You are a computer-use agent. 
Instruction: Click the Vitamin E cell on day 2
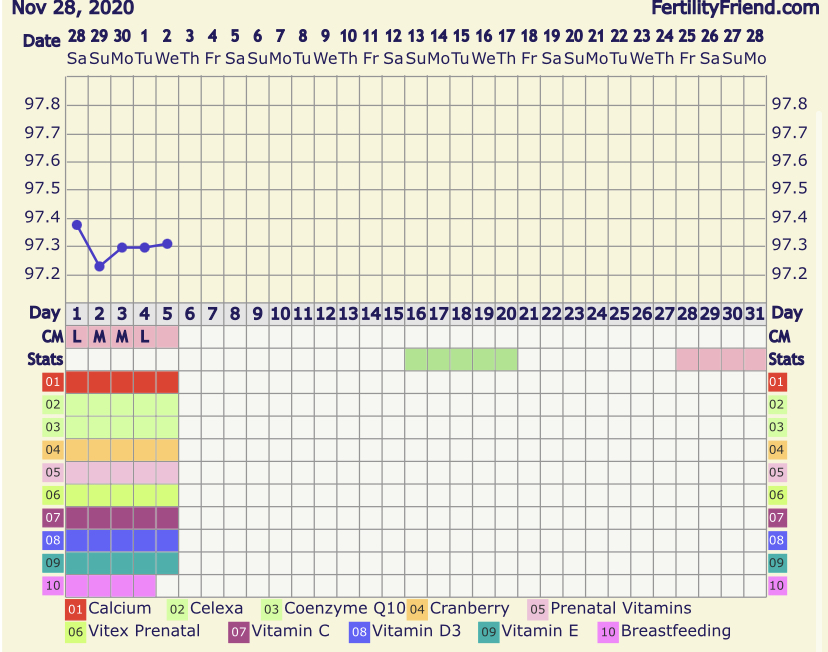coord(99,563)
